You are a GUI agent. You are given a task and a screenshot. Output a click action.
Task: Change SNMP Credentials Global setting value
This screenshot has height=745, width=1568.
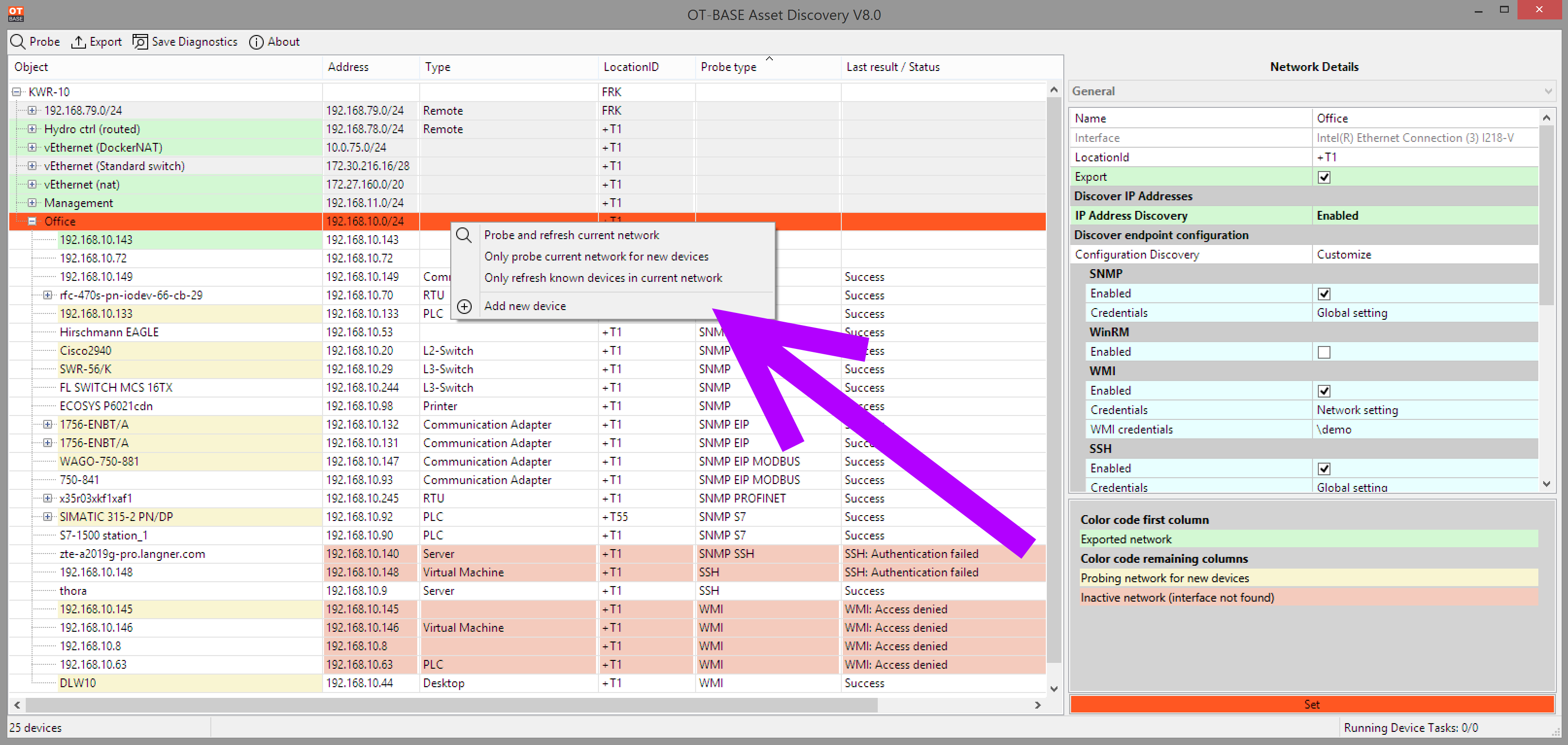pos(1425,312)
